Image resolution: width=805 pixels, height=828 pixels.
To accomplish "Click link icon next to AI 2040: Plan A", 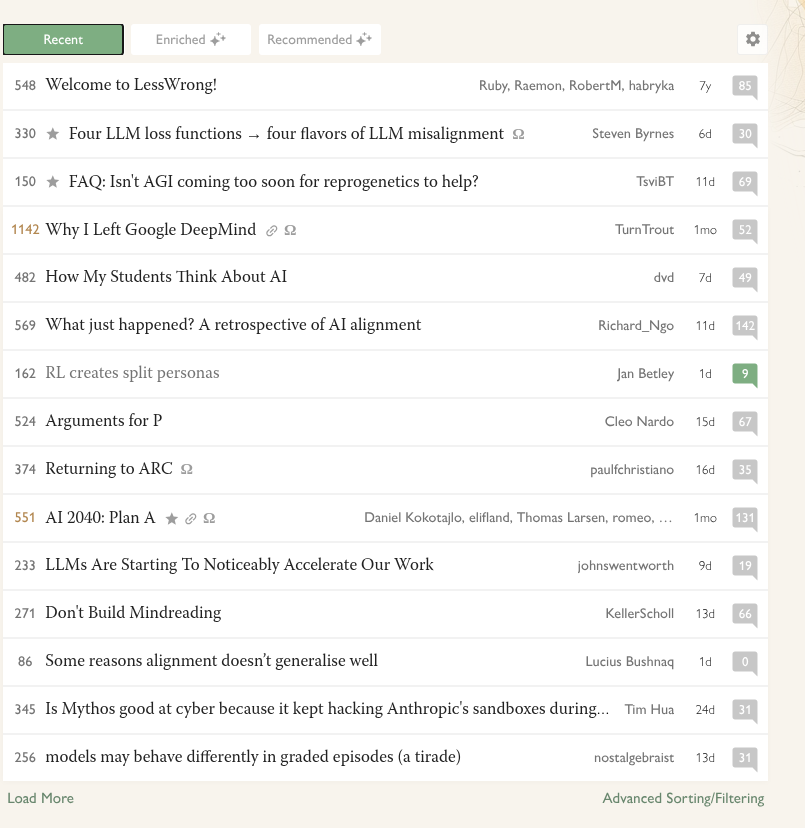I will tap(191, 519).
